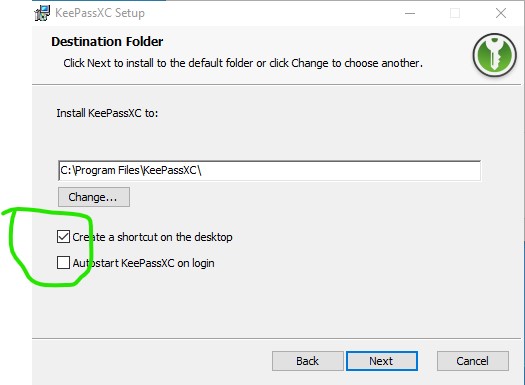Enable the Autostart KeePassXC on login checkbox
The image size is (525, 385).
click(x=63, y=263)
